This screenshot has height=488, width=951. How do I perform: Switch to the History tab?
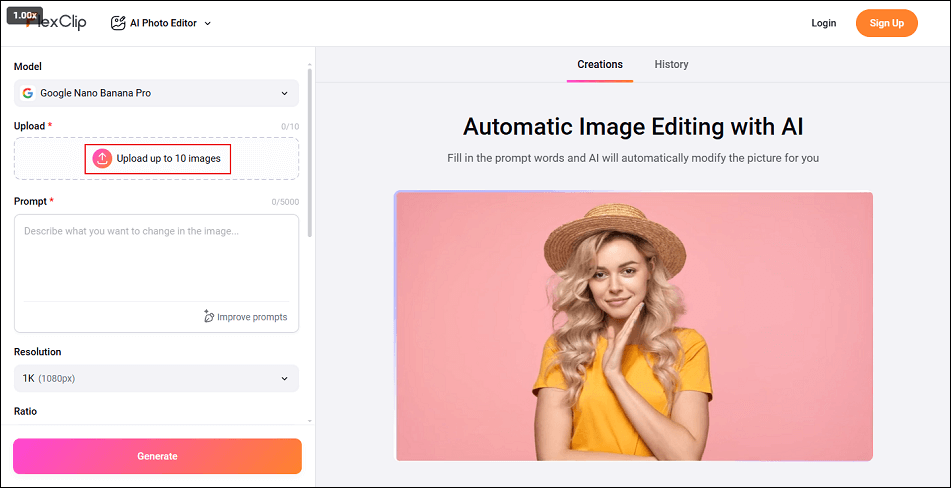tap(671, 64)
